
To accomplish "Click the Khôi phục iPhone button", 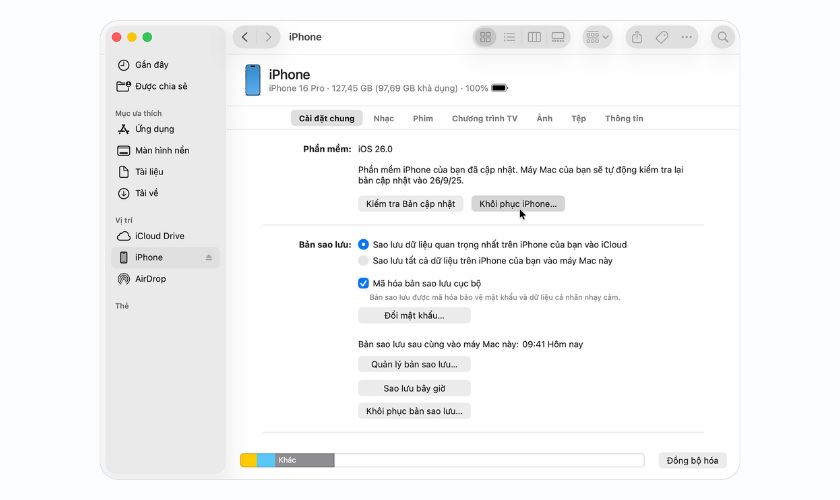I will point(519,203).
